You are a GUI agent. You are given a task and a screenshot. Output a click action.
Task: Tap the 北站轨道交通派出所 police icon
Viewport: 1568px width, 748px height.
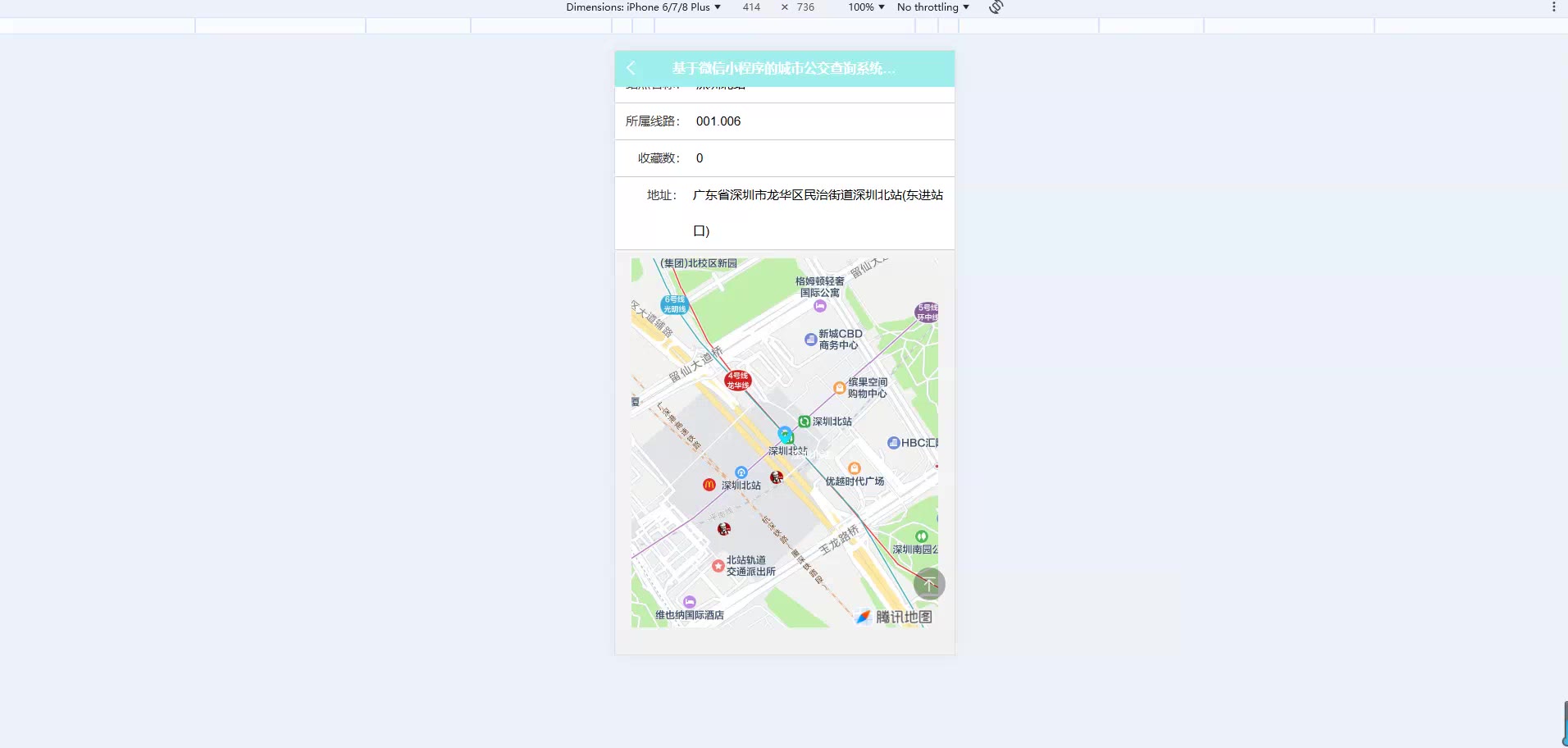coord(718,566)
